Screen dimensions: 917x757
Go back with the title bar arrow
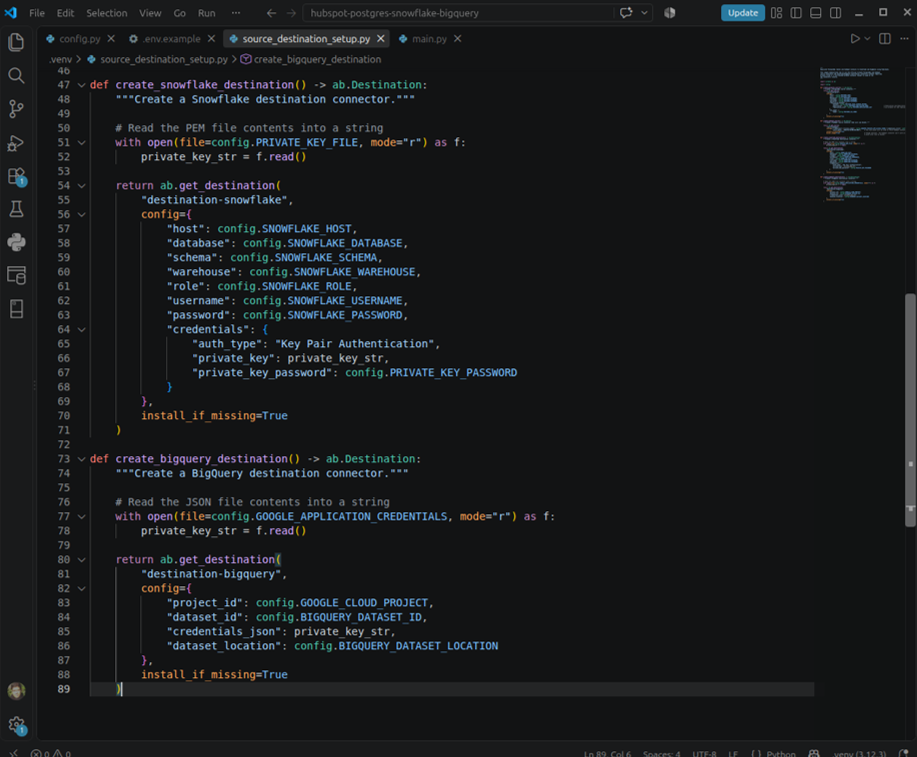point(271,13)
